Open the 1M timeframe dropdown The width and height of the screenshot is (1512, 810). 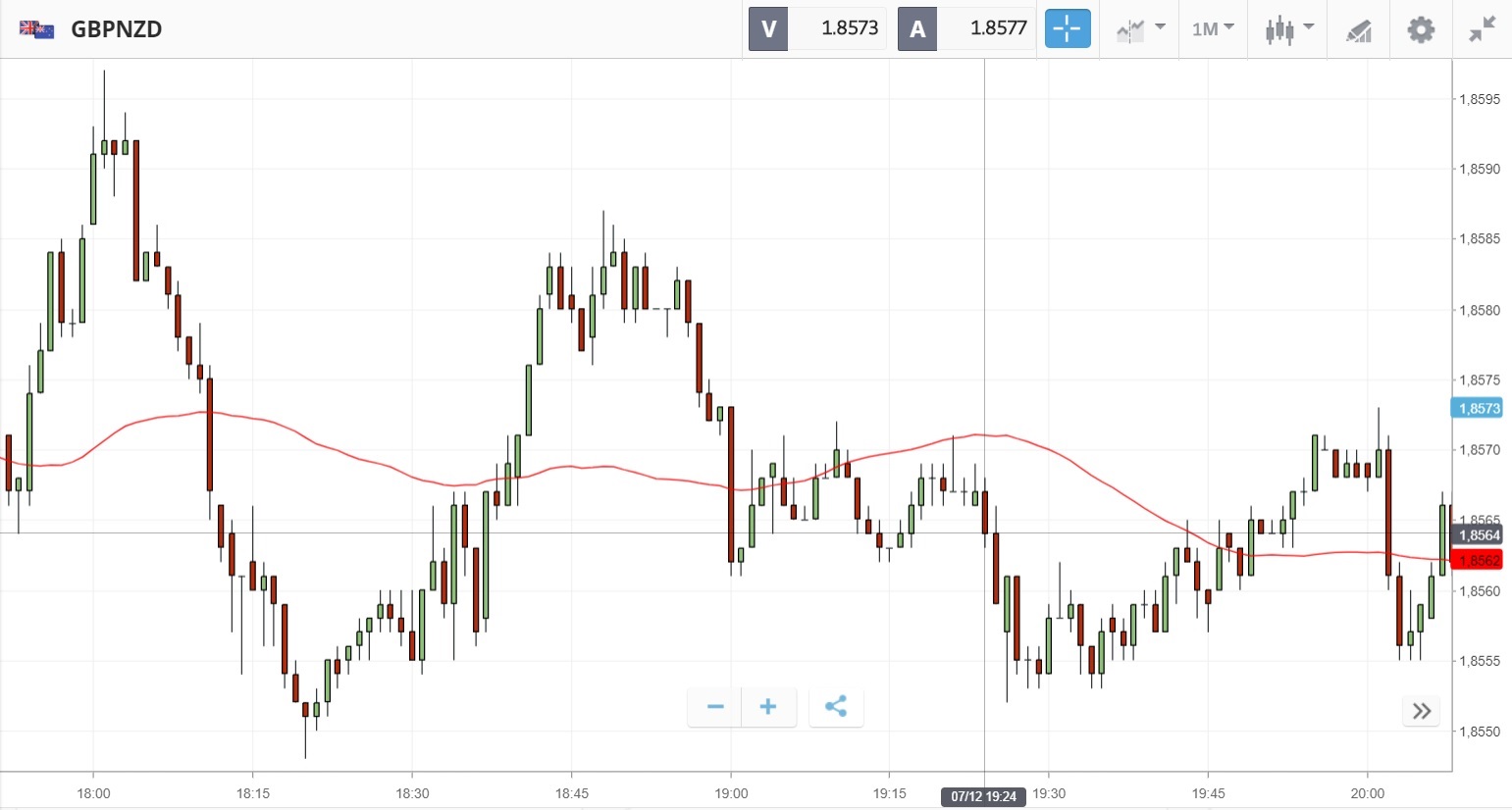tap(1213, 29)
